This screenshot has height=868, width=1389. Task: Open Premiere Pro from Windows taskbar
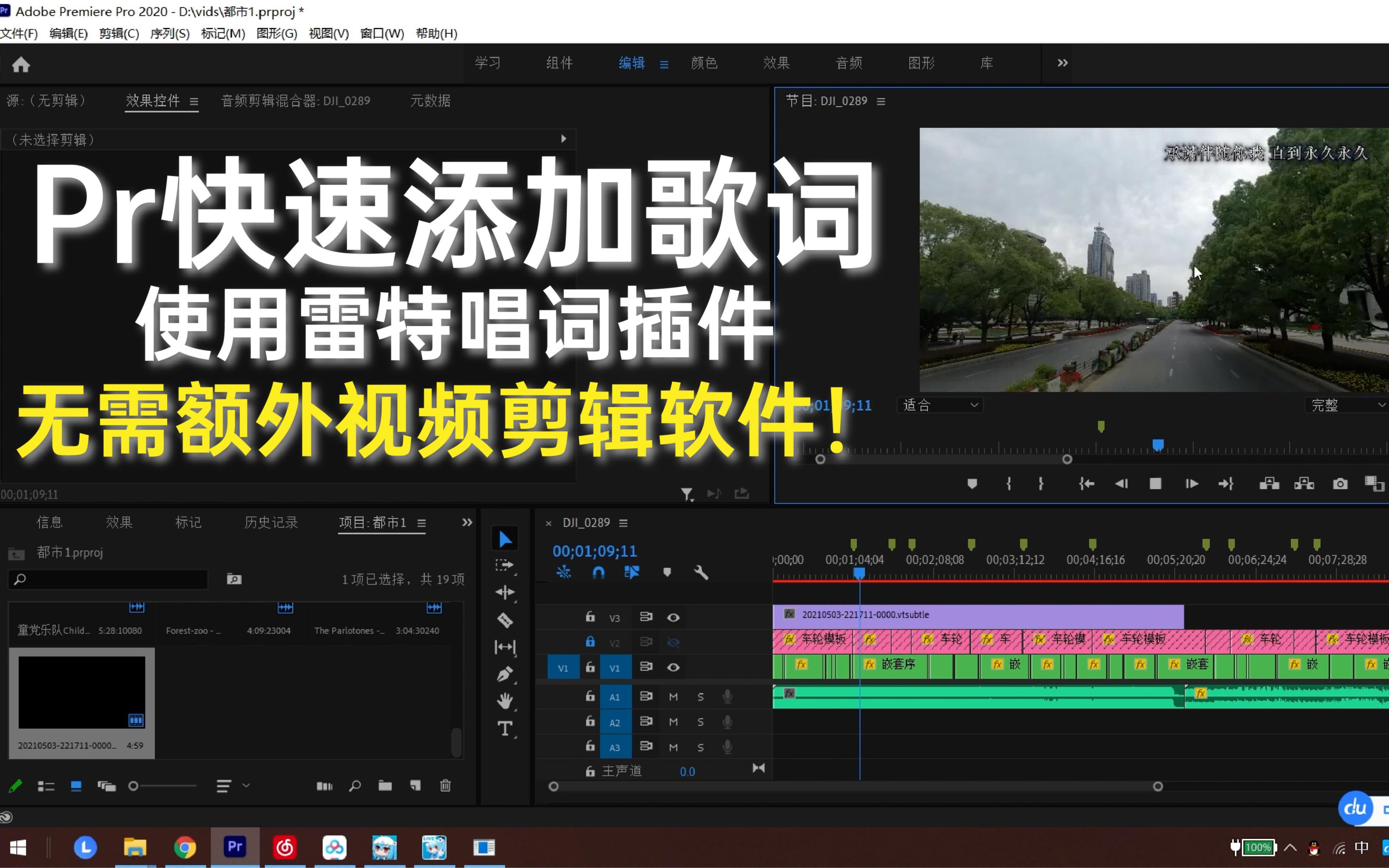tap(234, 847)
